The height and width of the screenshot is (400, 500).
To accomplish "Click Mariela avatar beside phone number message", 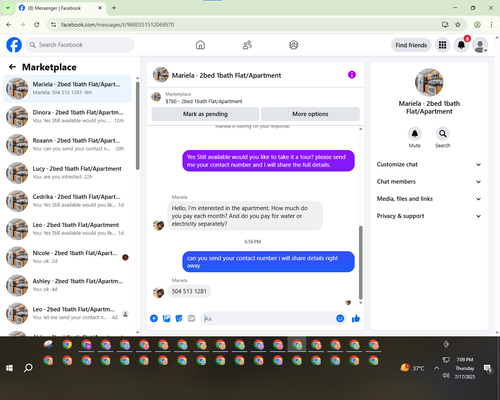I will click(x=158, y=293).
